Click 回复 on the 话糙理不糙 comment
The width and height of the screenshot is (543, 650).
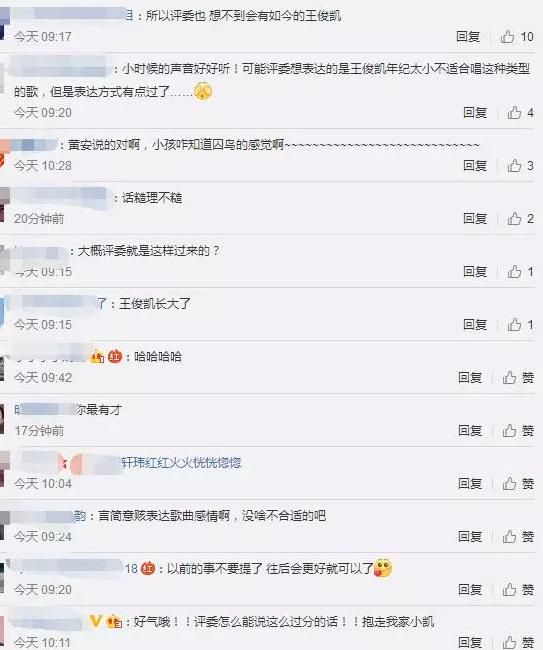475,218
